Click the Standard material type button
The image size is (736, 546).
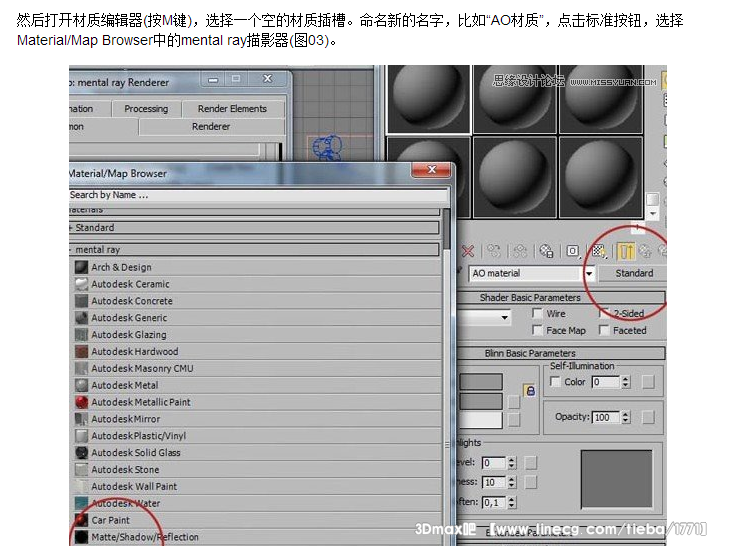pyautogui.click(x=635, y=273)
